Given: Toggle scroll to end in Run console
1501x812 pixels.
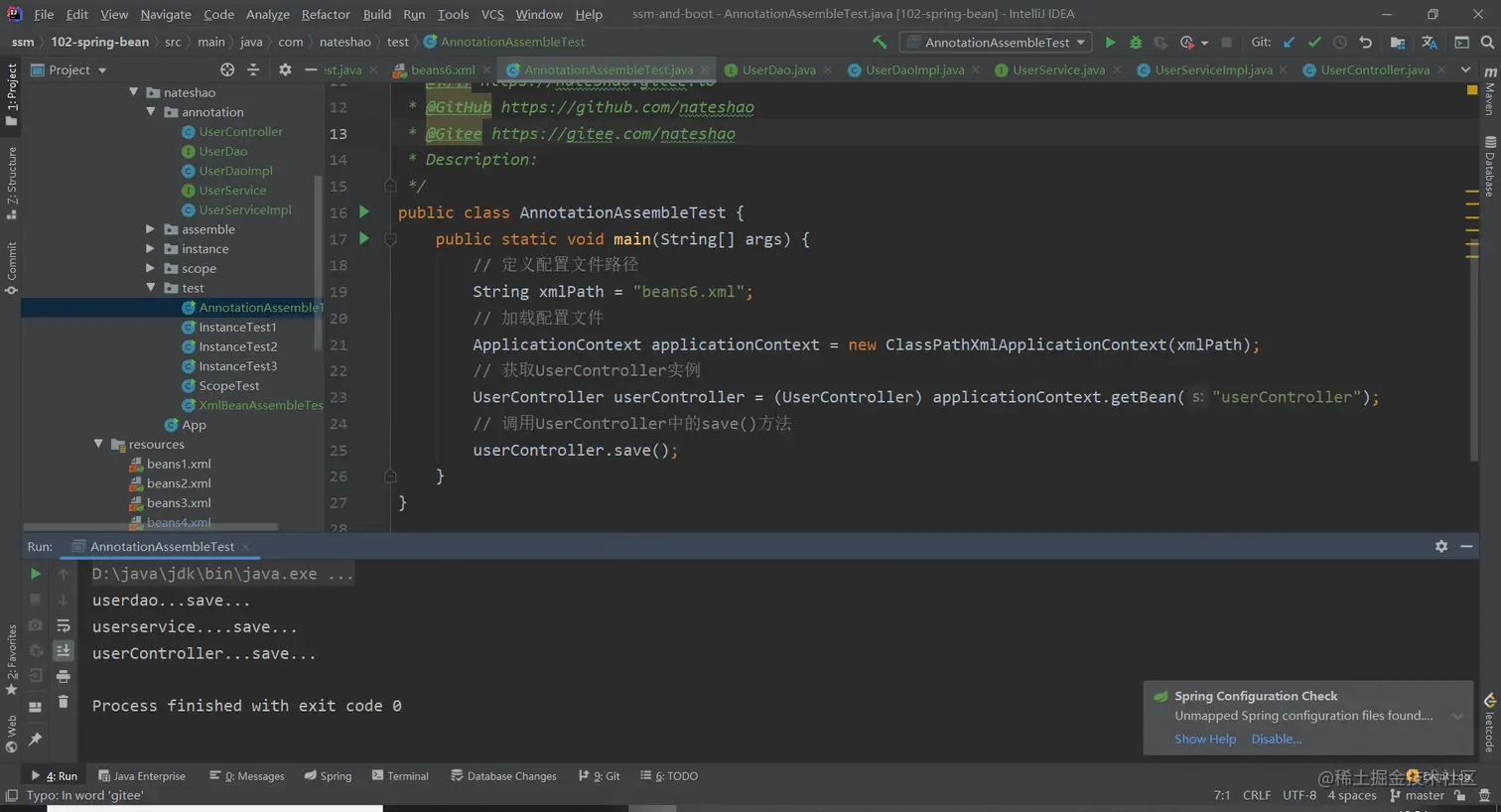Looking at the screenshot, I should click(x=63, y=651).
